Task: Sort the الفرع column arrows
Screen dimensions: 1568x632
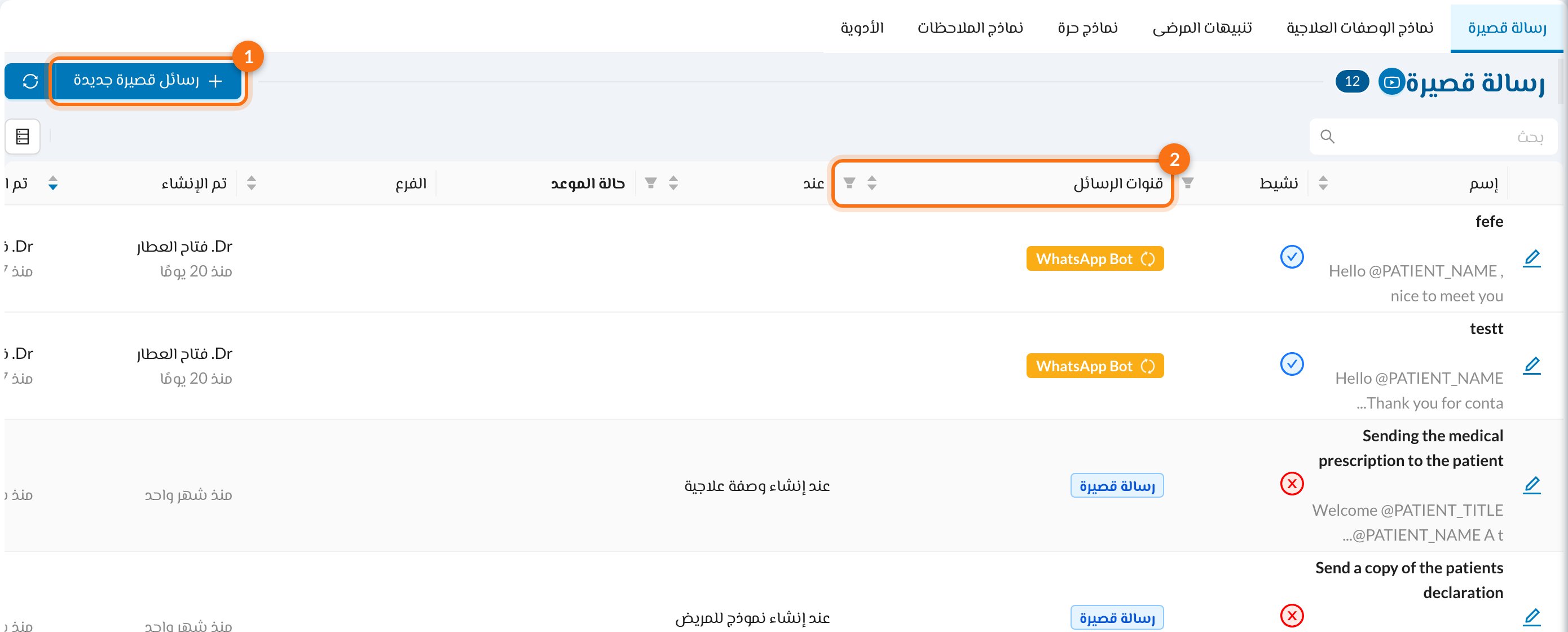Action: coord(252,183)
